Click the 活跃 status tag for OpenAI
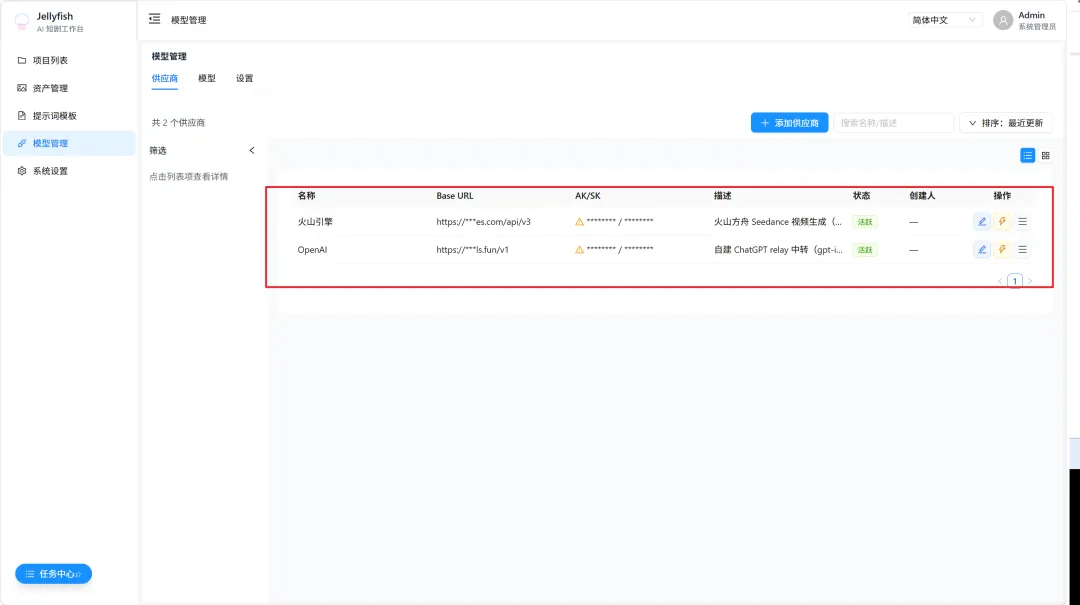This screenshot has width=1080, height=605. (x=864, y=249)
